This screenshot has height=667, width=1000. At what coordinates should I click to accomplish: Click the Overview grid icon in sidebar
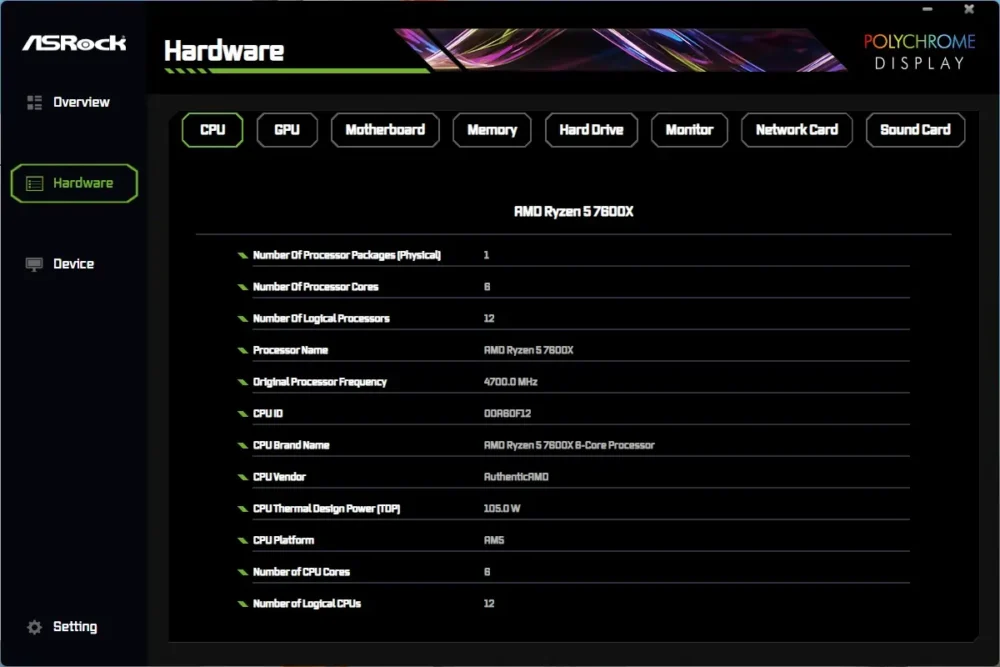[x=34, y=102]
